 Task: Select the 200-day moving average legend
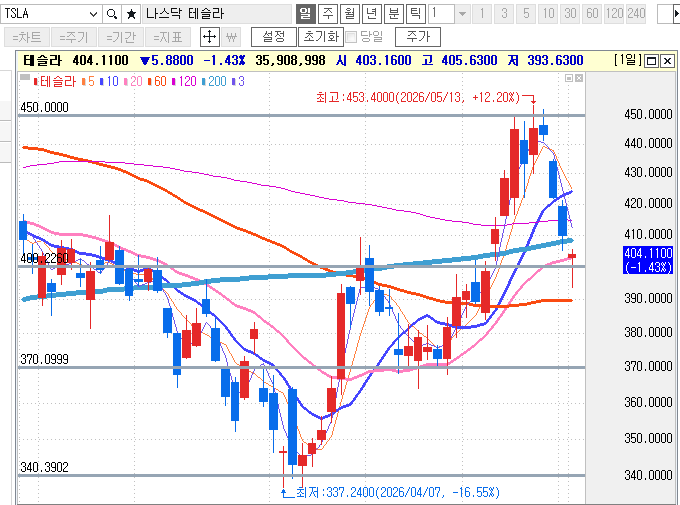214,81
